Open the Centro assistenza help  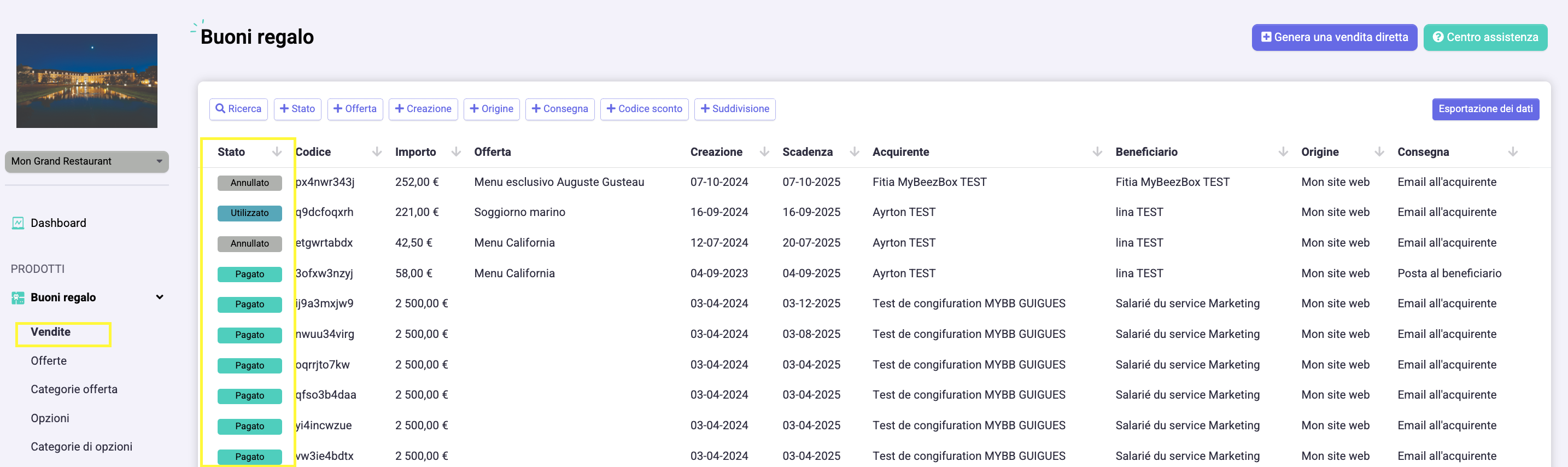click(x=1485, y=38)
